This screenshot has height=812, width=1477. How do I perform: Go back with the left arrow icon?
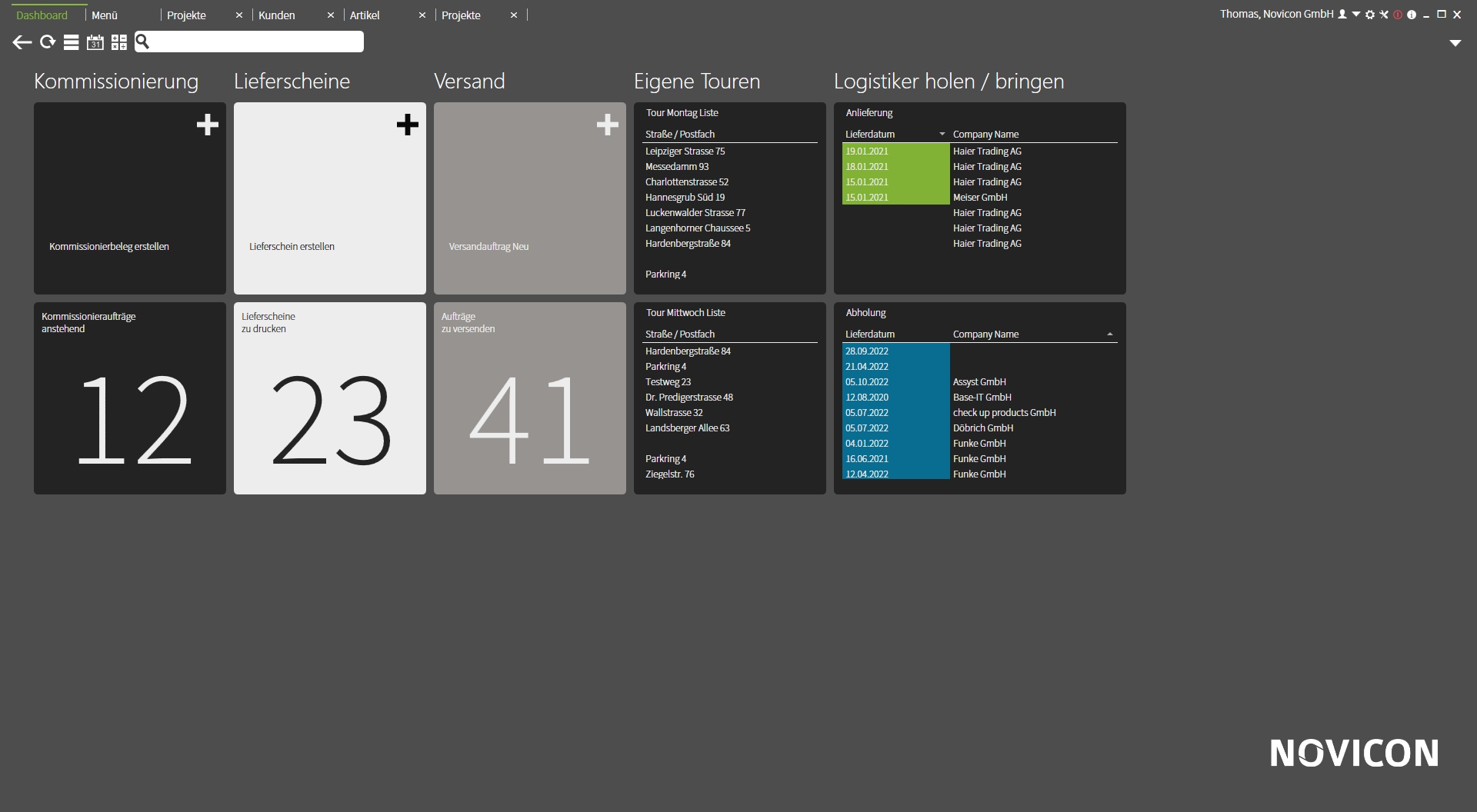(22, 42)
